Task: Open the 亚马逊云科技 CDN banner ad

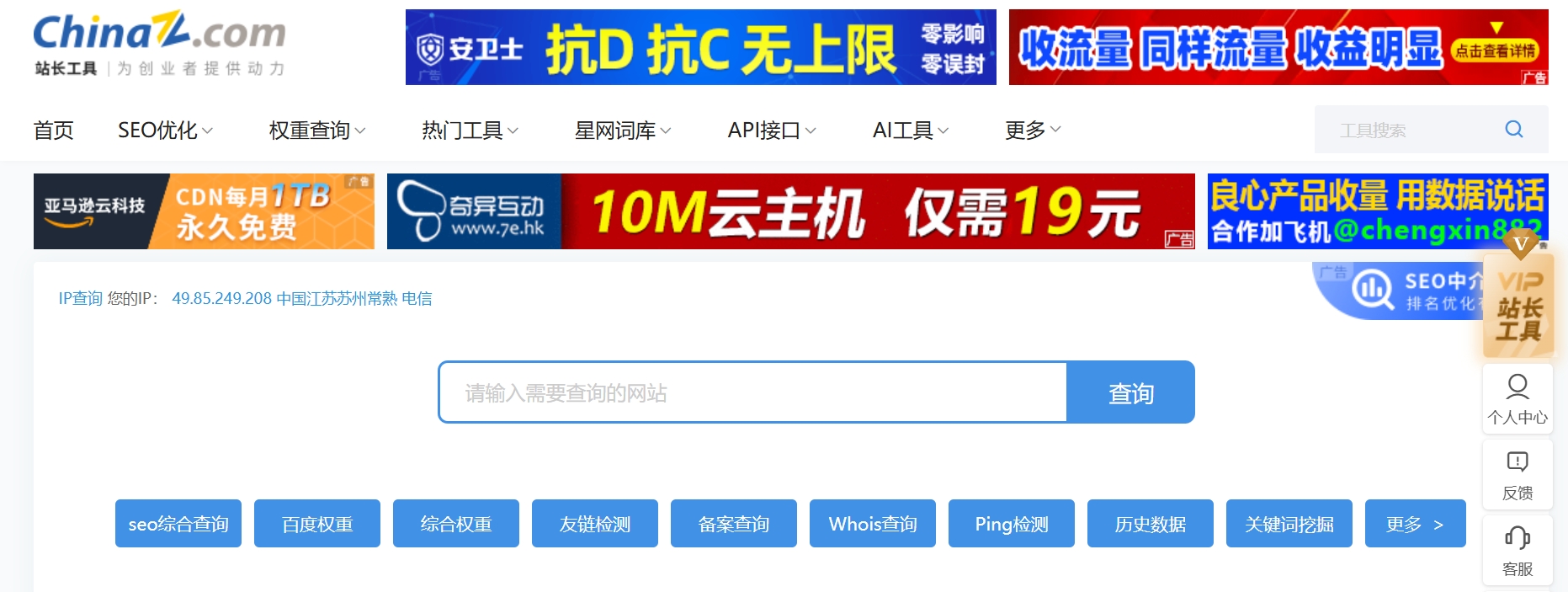Action: (x=204, y=211)
